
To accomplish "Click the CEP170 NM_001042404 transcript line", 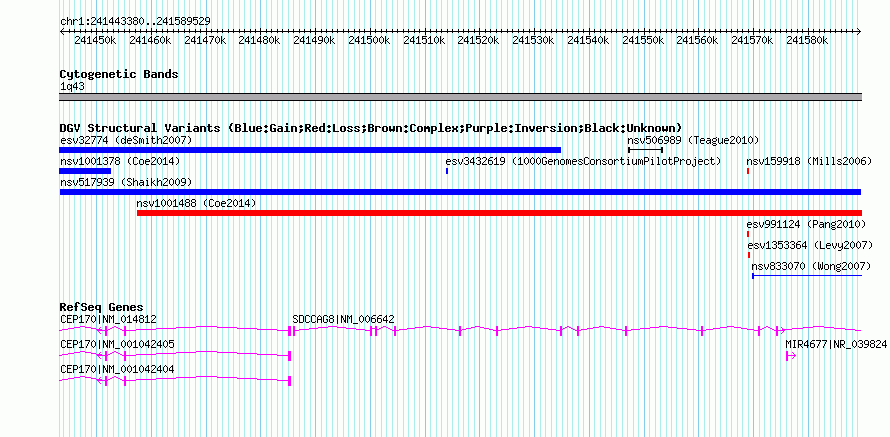I will point(175,380).
